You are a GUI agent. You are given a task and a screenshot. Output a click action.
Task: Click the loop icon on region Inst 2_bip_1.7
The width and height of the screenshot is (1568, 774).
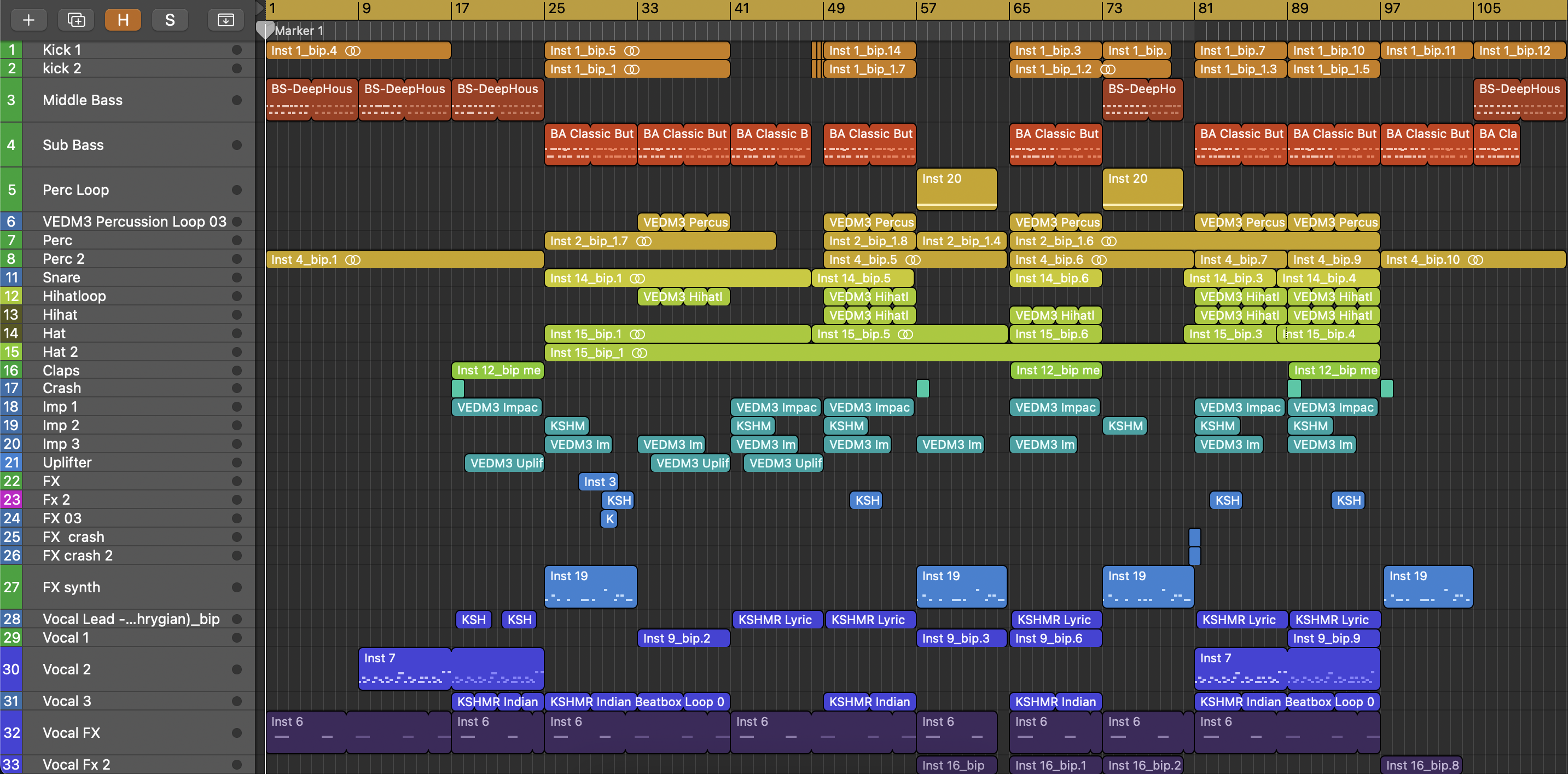coord(643,241)
